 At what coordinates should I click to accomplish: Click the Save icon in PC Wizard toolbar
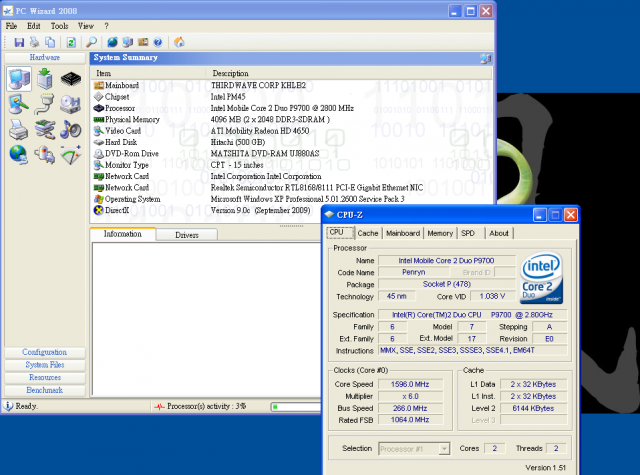[x=19, y=42]
